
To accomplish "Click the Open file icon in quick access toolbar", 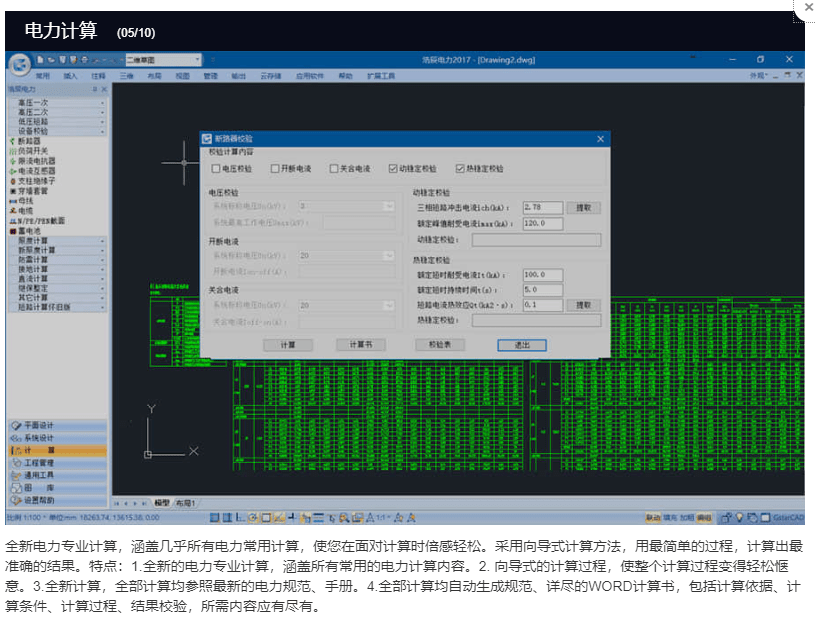I will coord(51,60).
